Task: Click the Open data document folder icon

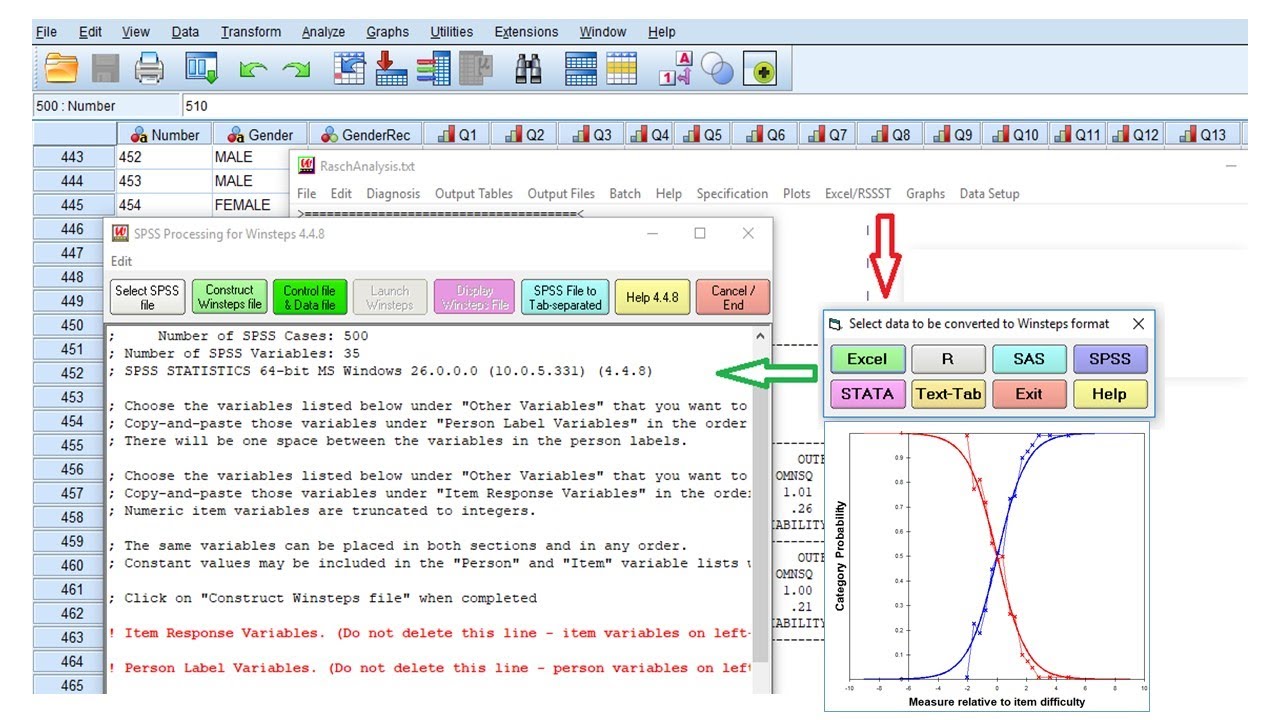Action: [62, 69]
